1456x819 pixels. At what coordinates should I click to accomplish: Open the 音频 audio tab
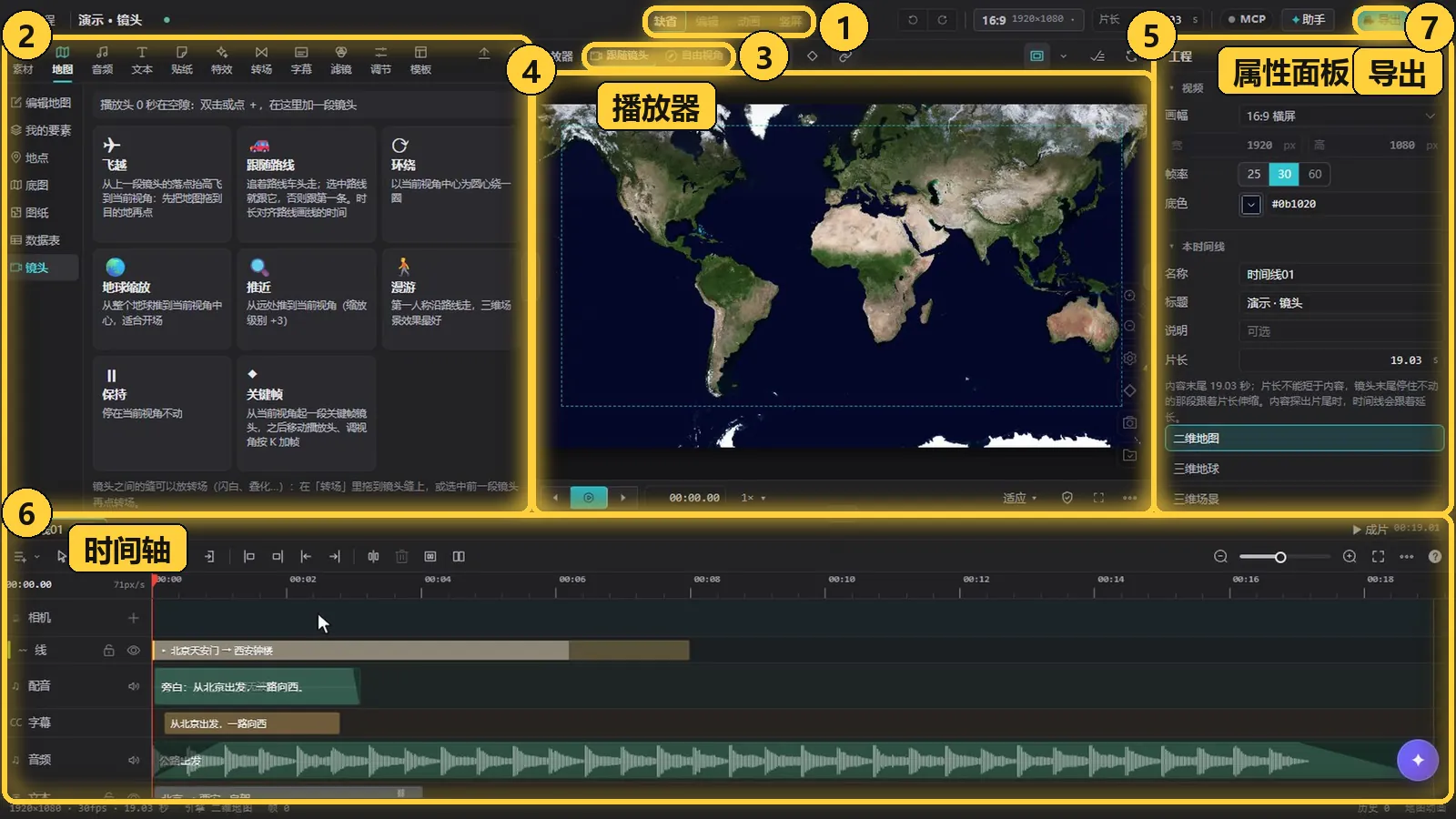102,60
